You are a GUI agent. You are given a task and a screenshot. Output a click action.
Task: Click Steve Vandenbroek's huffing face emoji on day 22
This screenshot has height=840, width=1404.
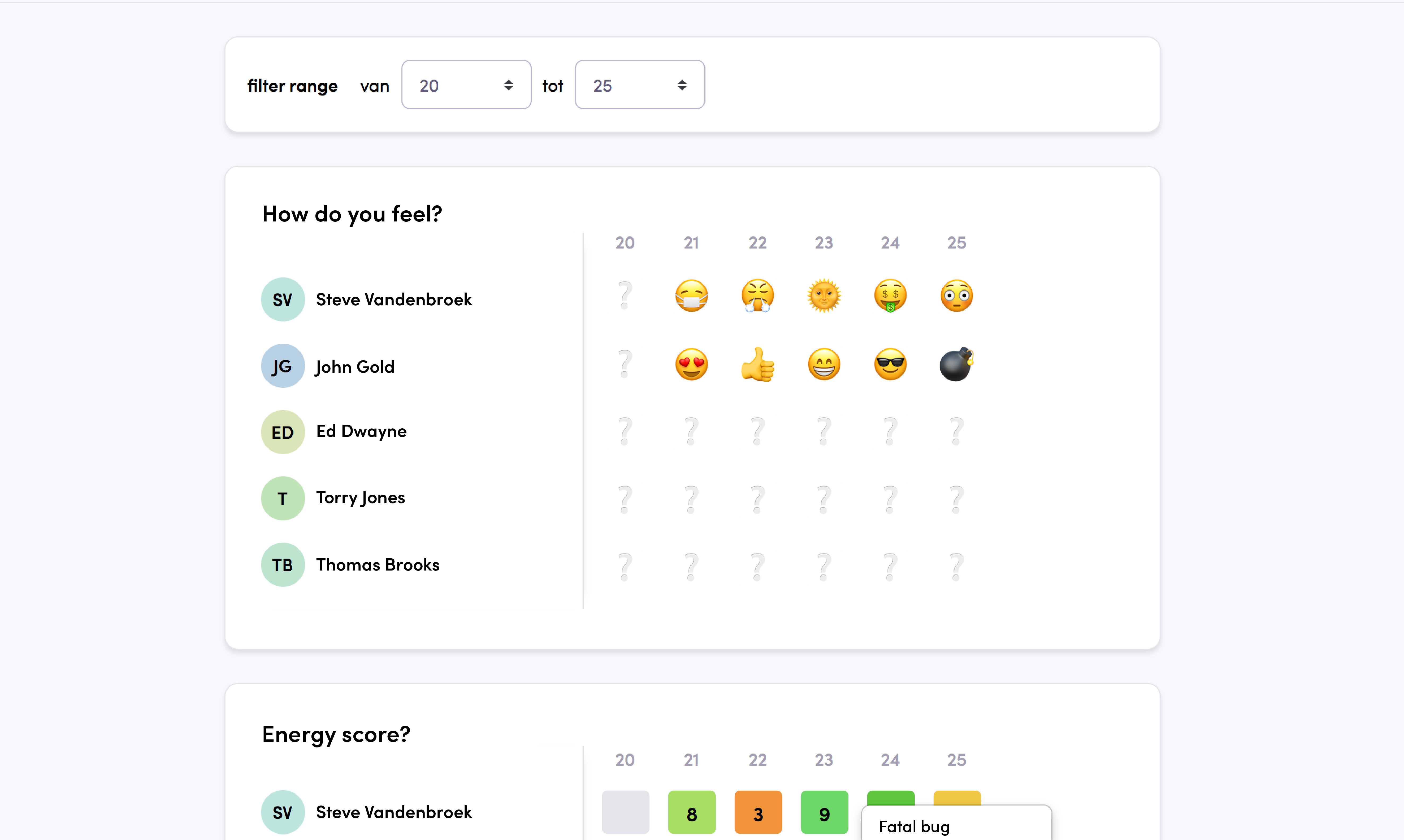[757, 296]
